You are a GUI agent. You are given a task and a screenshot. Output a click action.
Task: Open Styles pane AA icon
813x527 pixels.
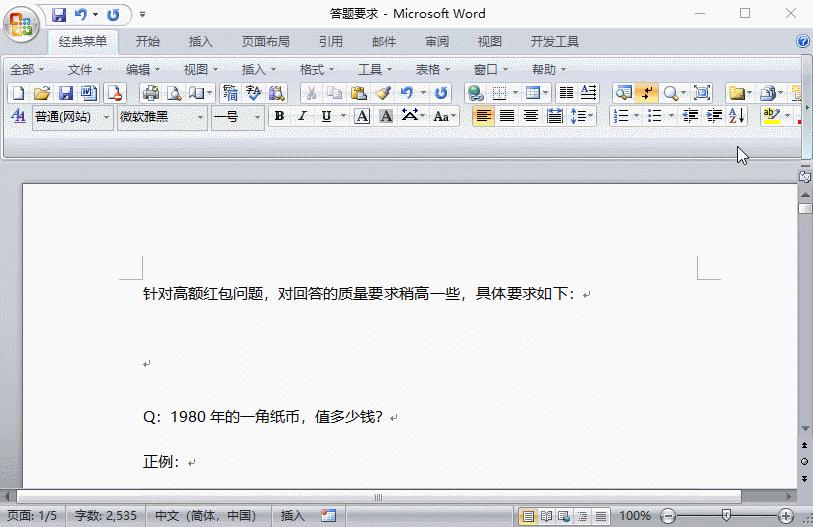coord(18,116)
